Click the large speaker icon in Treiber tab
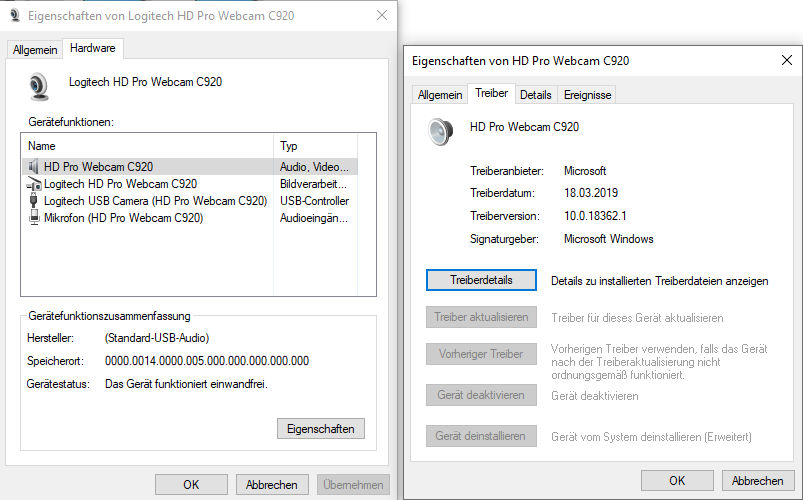This screenshot has width=803, height=500. coord(441,132)
